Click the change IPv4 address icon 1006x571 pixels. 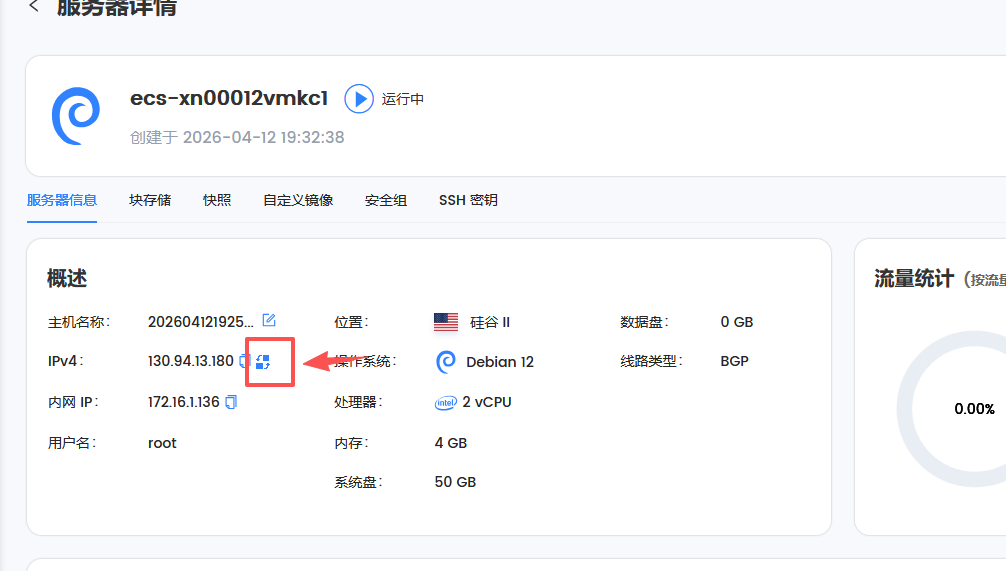tap(263, 362)
